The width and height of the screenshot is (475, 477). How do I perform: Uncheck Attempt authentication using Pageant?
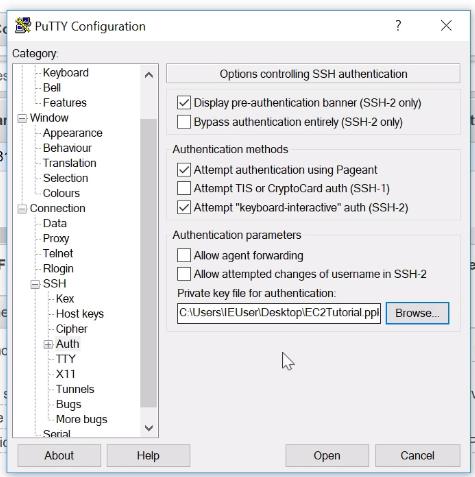[x=184, y=170]
